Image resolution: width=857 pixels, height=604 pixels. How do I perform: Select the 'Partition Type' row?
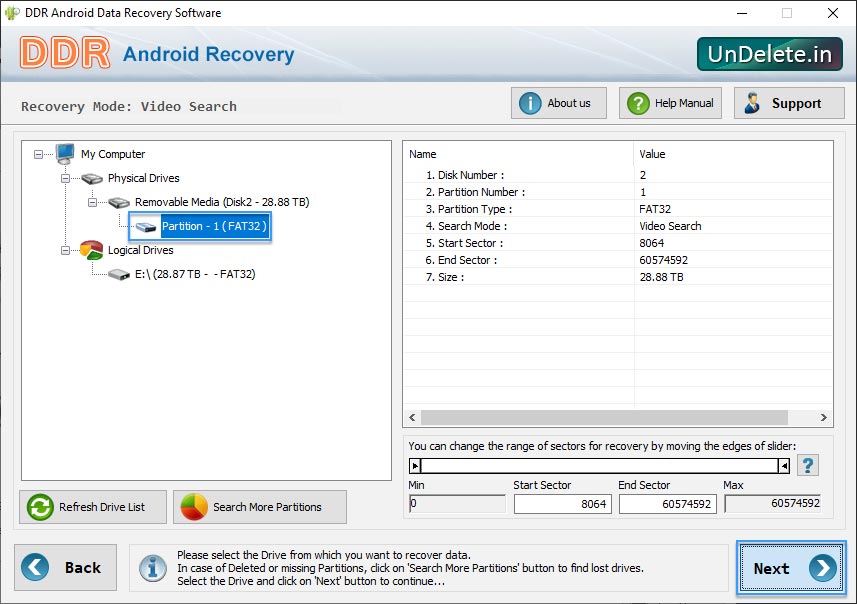pyautogui.click(x=618, y=209)
